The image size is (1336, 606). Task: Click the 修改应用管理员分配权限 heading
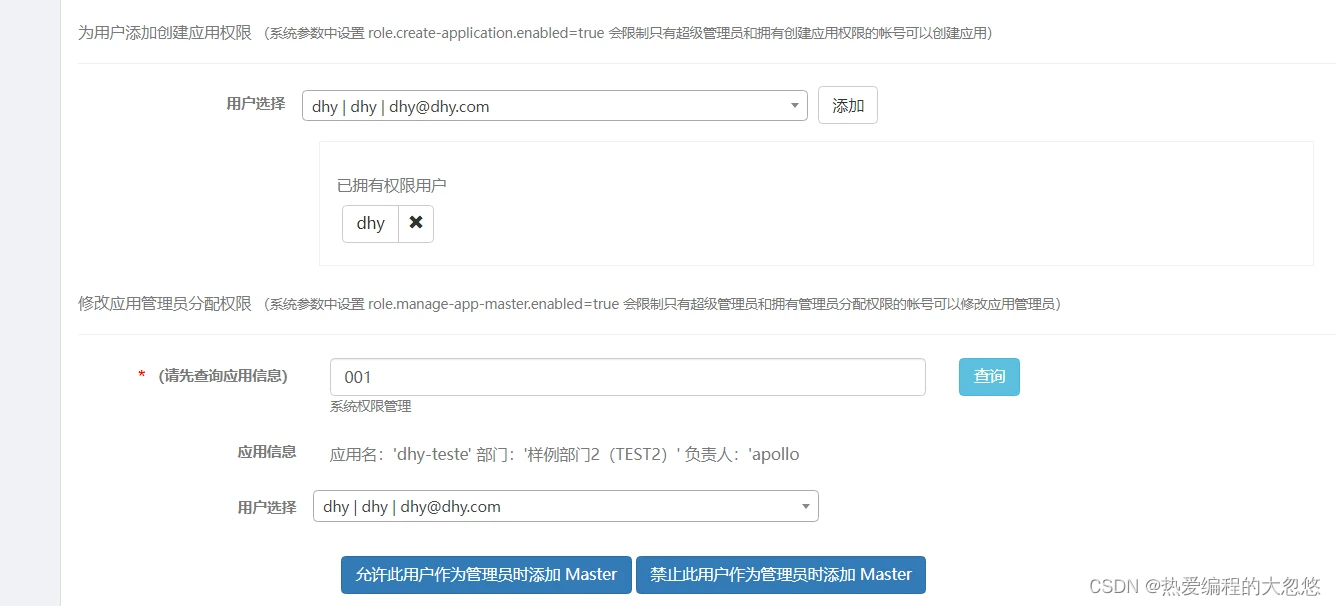pos(165,303)
